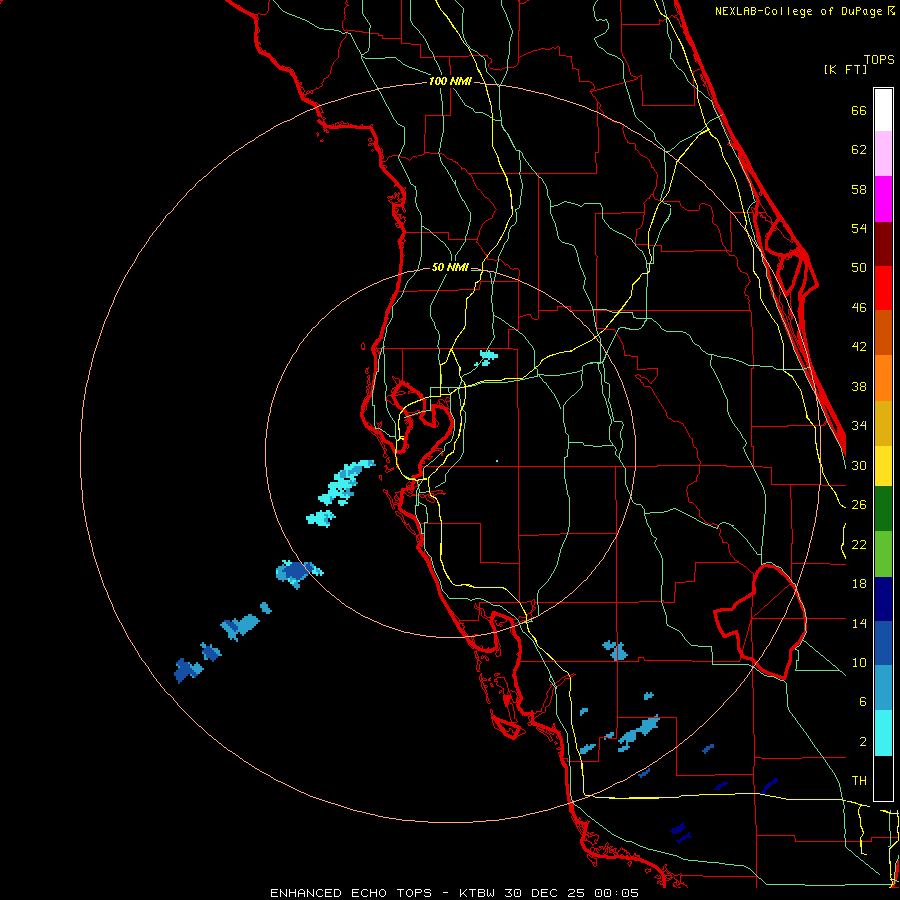
Task: Click the white swatch in the tops legend
Action: [883, 110]
